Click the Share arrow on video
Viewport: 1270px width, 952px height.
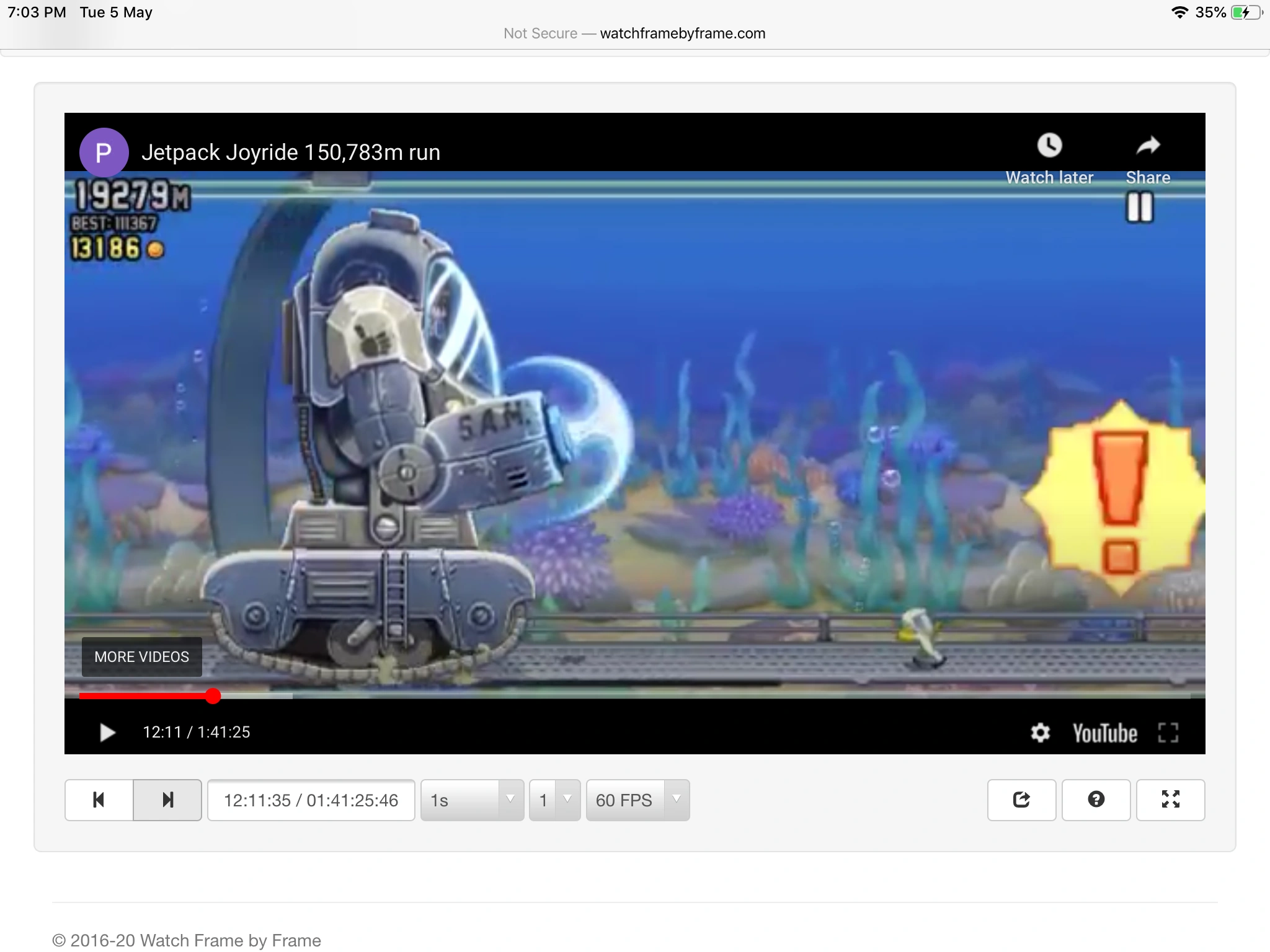1148,146
